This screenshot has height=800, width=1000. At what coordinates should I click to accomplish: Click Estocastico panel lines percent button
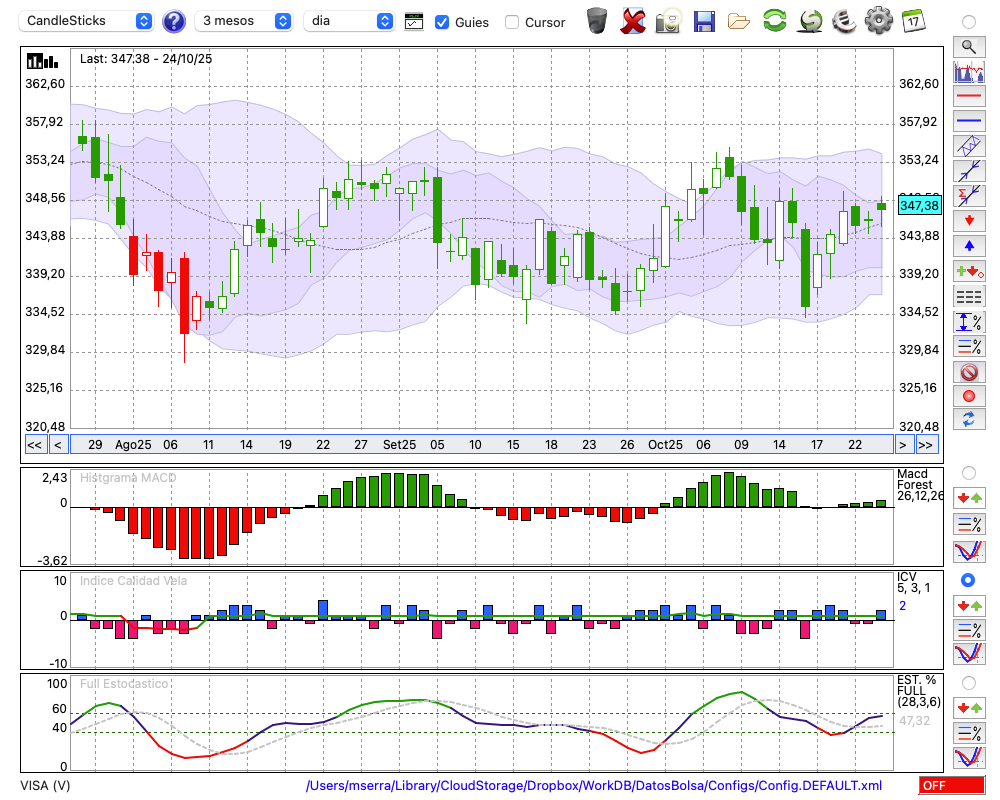point(969,732)
